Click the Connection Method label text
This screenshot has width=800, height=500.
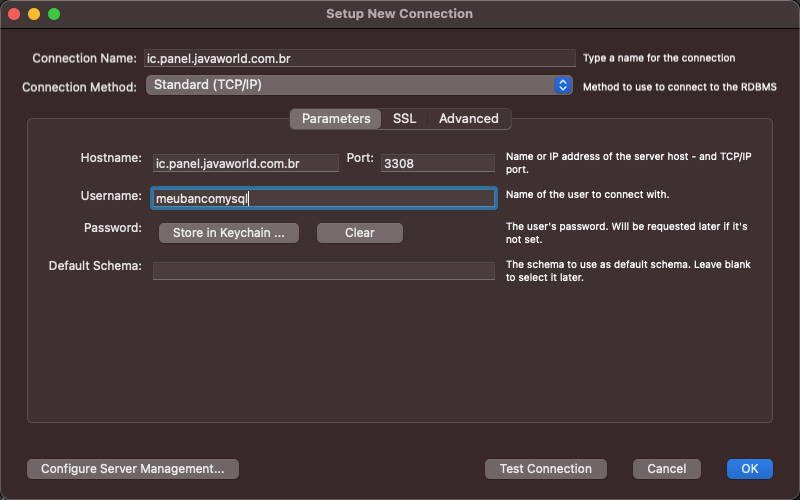pos(79,87)
